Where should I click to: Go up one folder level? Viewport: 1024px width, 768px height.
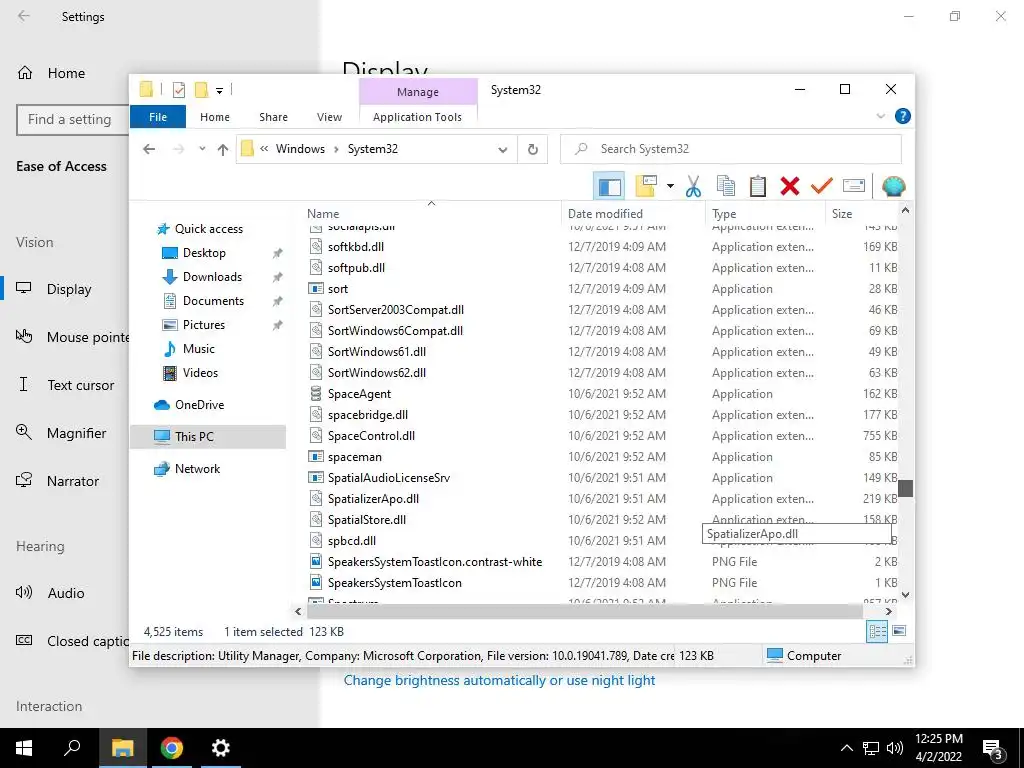click(x=223, y=150)
